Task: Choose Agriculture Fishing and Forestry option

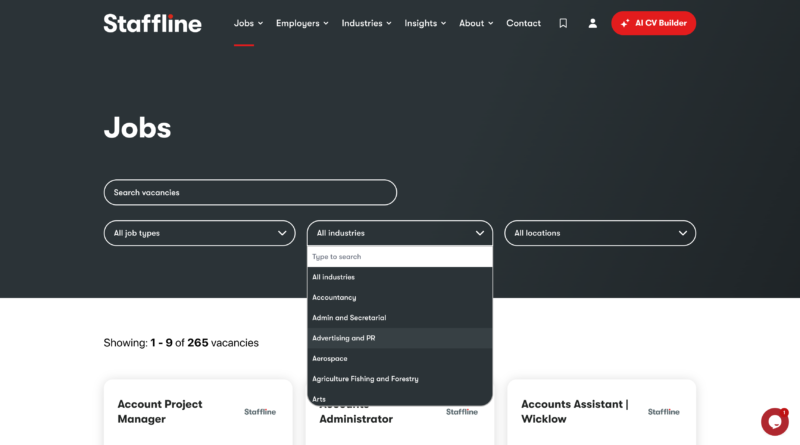Action: pos(399,379)
